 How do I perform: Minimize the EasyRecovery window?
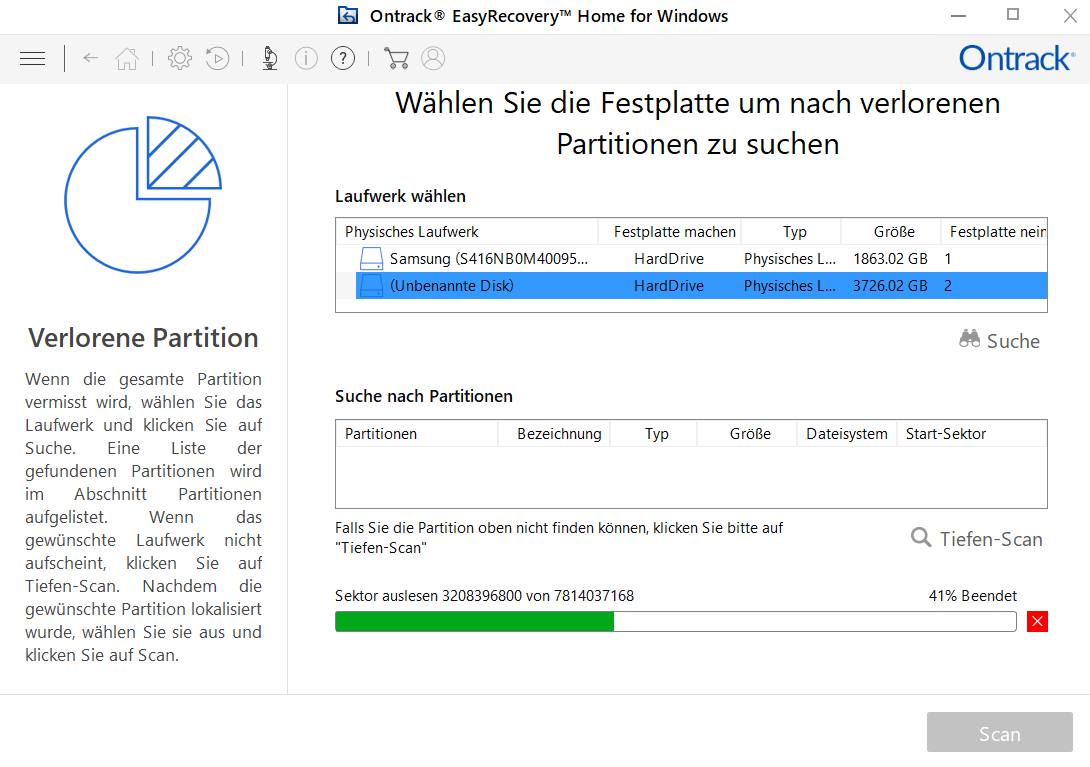[959, 15]
